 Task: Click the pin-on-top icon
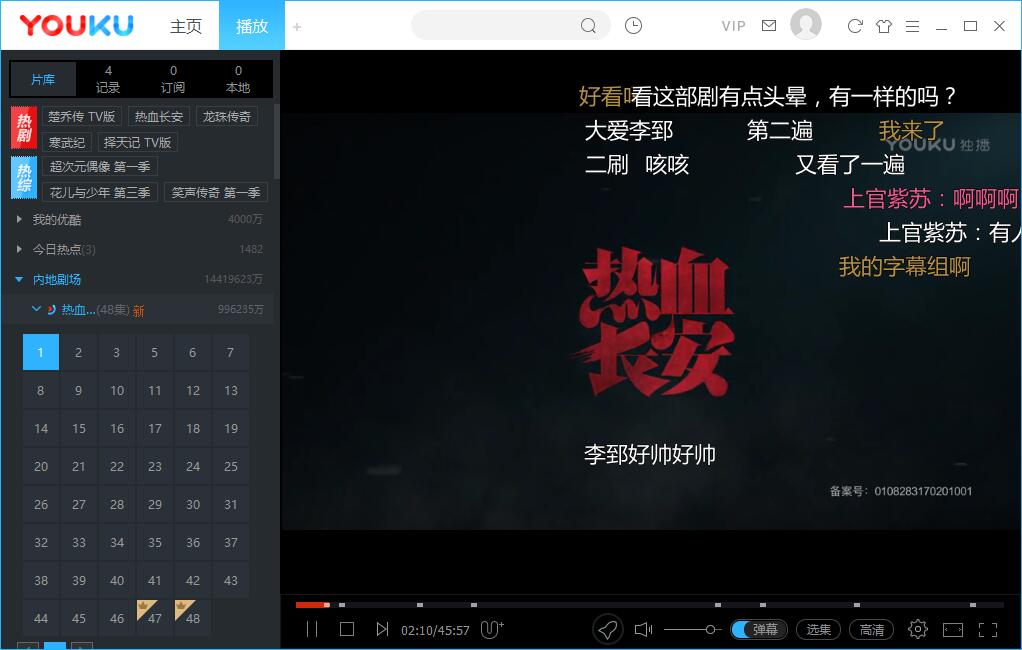608,629
